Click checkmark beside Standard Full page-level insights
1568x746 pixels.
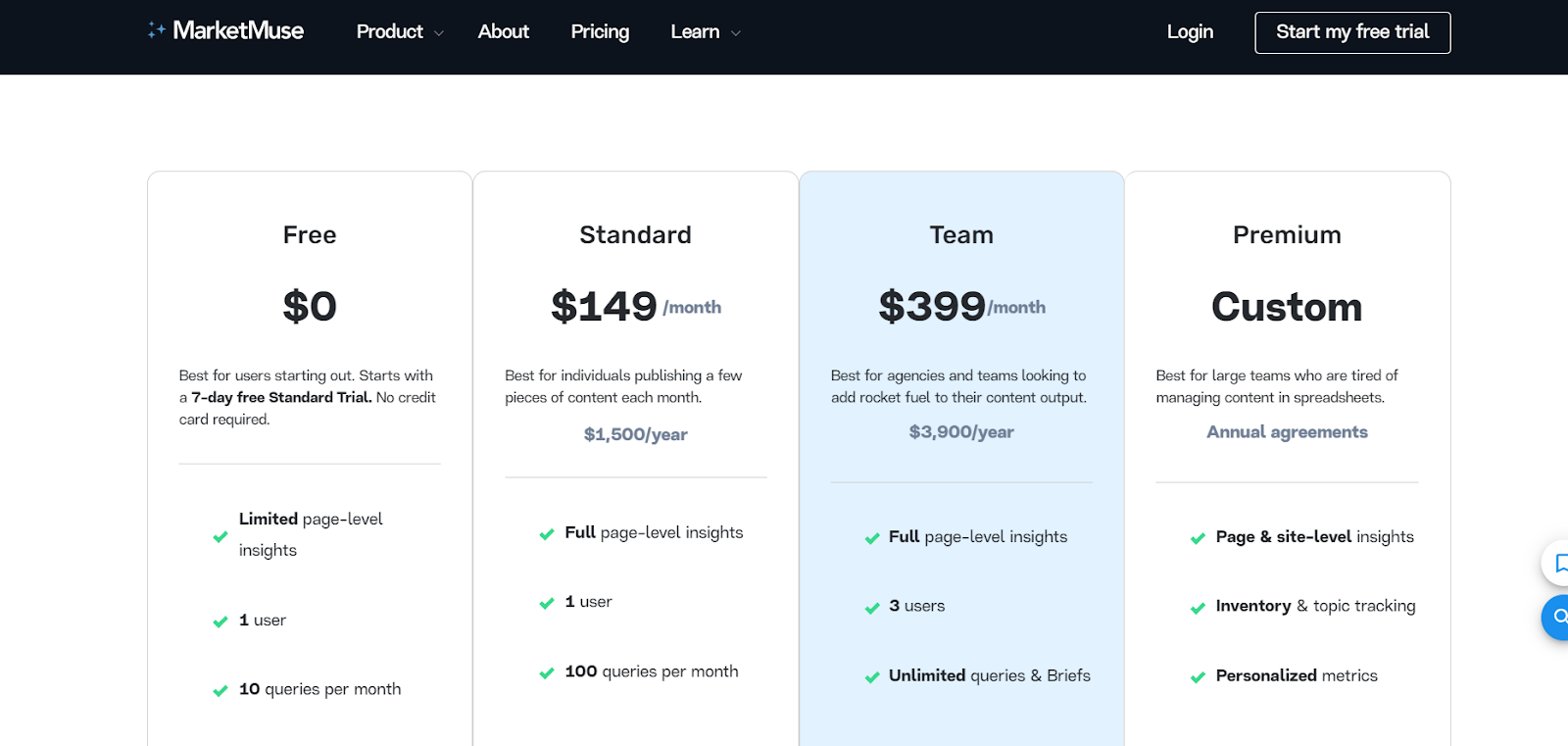547,534
